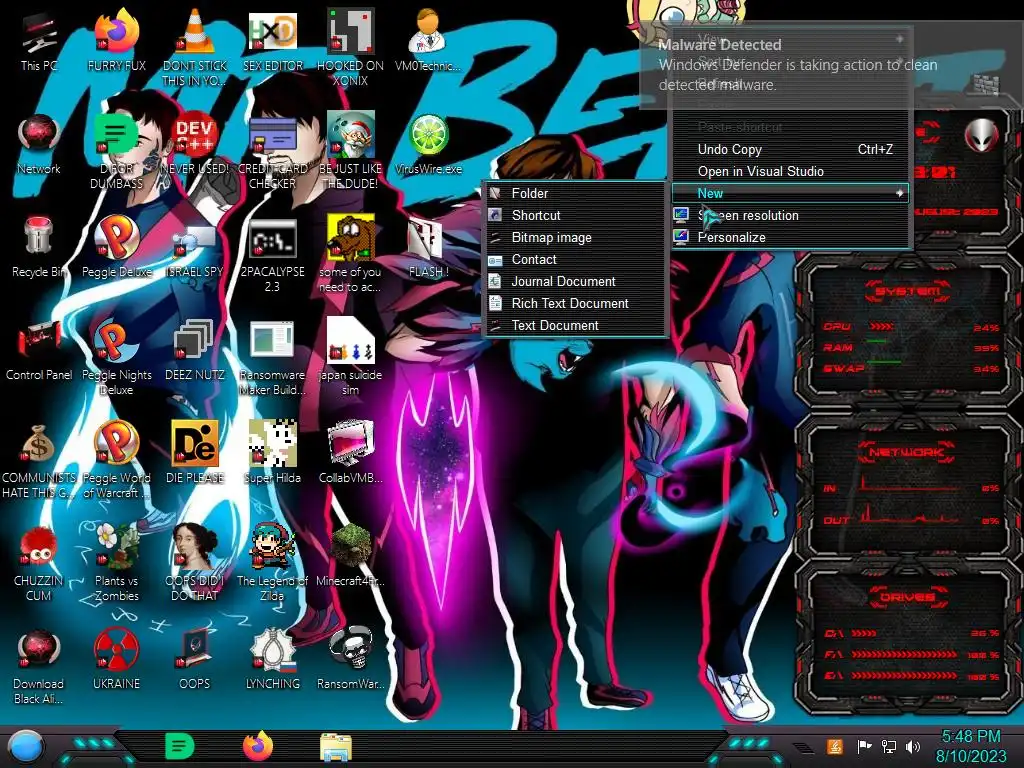This screenshot has width=1024, height=768.
Task: Choose Folder from the New submenu
Action: coord(575,193)
